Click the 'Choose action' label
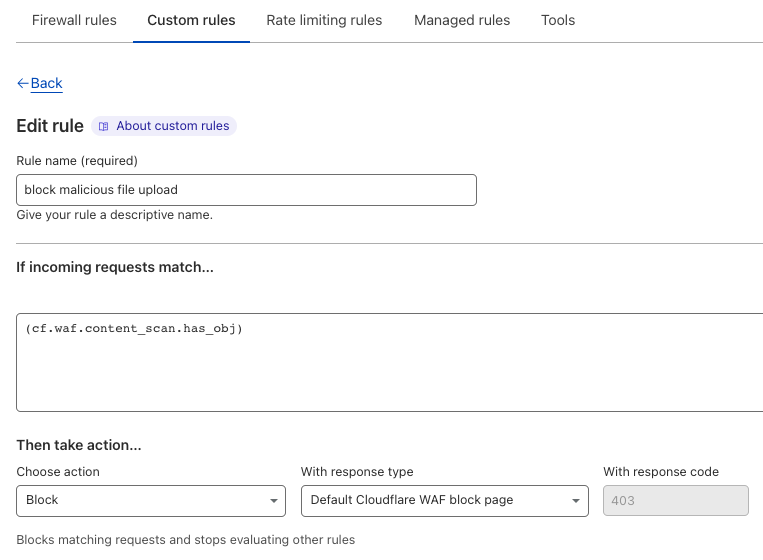Screen dimensions: 763x560 coord(58,472)
